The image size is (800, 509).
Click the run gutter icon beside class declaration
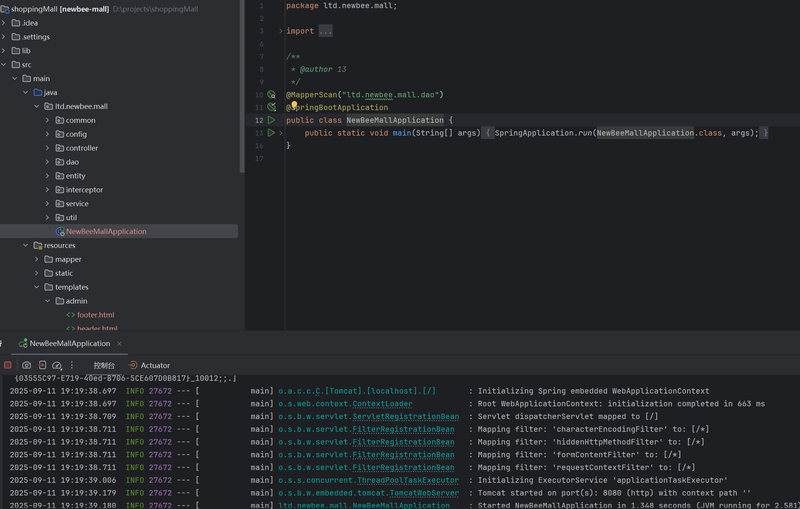click(271, 120)
